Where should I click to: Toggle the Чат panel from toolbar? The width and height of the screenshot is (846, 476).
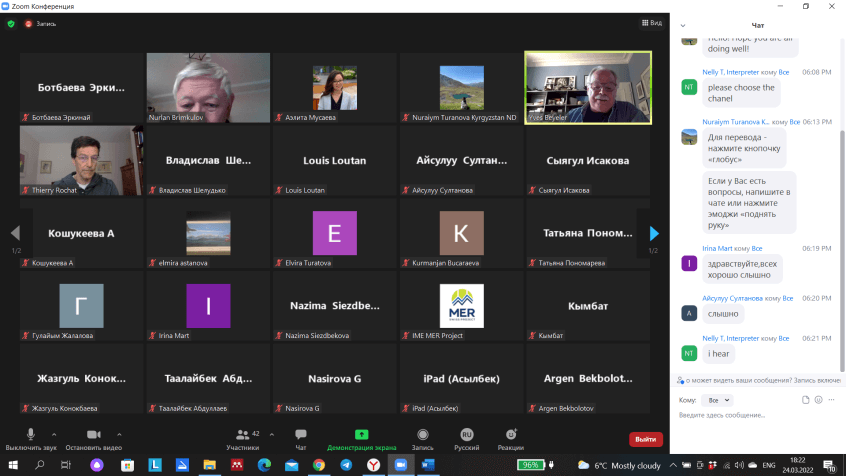point(300,437)
